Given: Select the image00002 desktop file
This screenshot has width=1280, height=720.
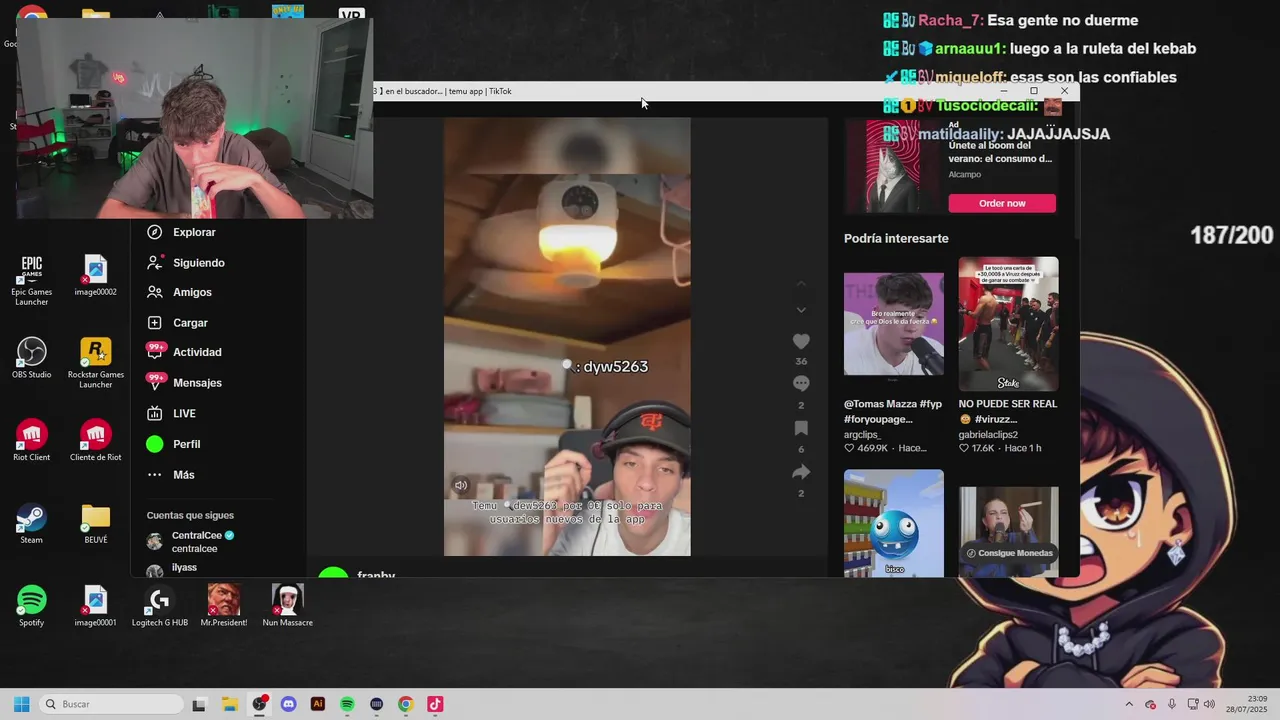Looking at the screenshot, I should pos(95,276).
